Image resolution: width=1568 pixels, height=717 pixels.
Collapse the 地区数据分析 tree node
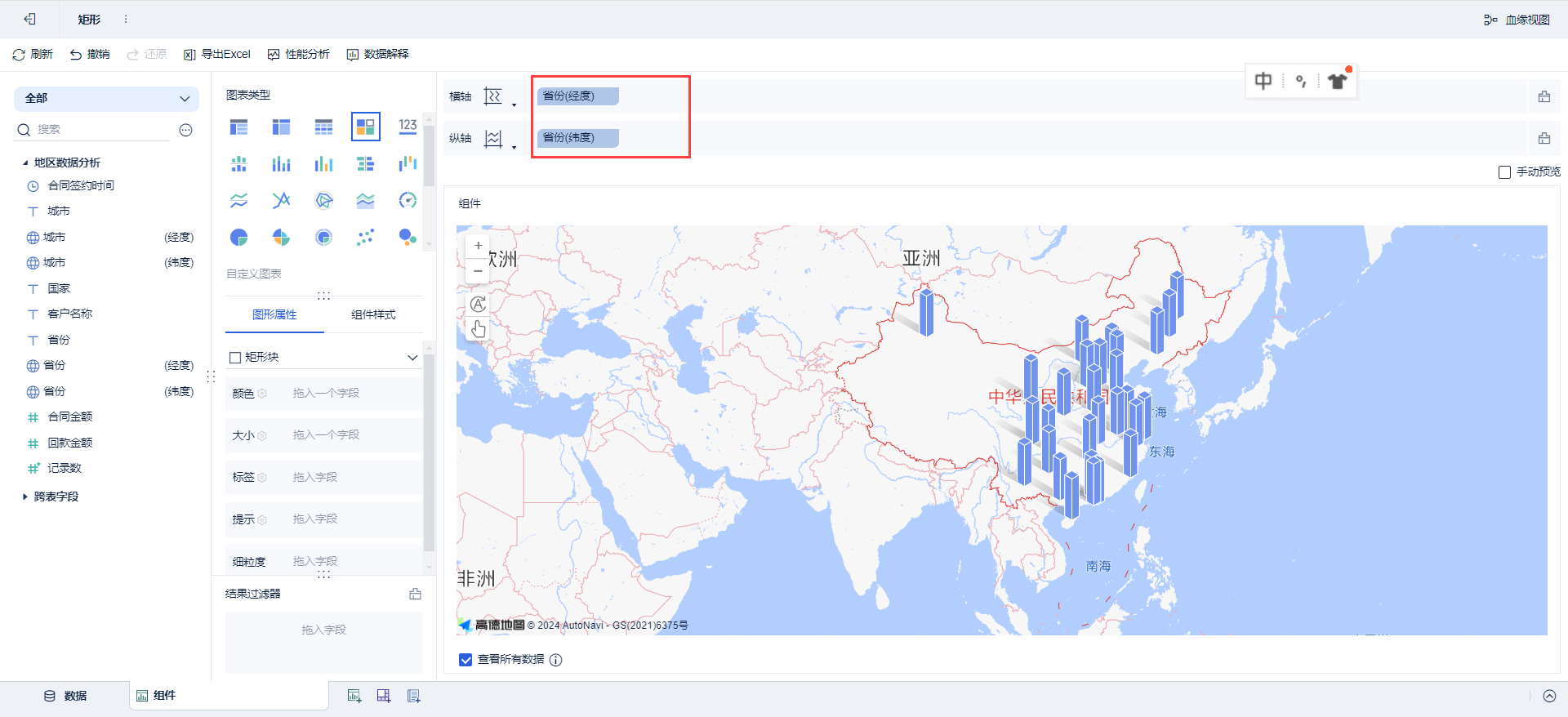[x=25, y=163]
